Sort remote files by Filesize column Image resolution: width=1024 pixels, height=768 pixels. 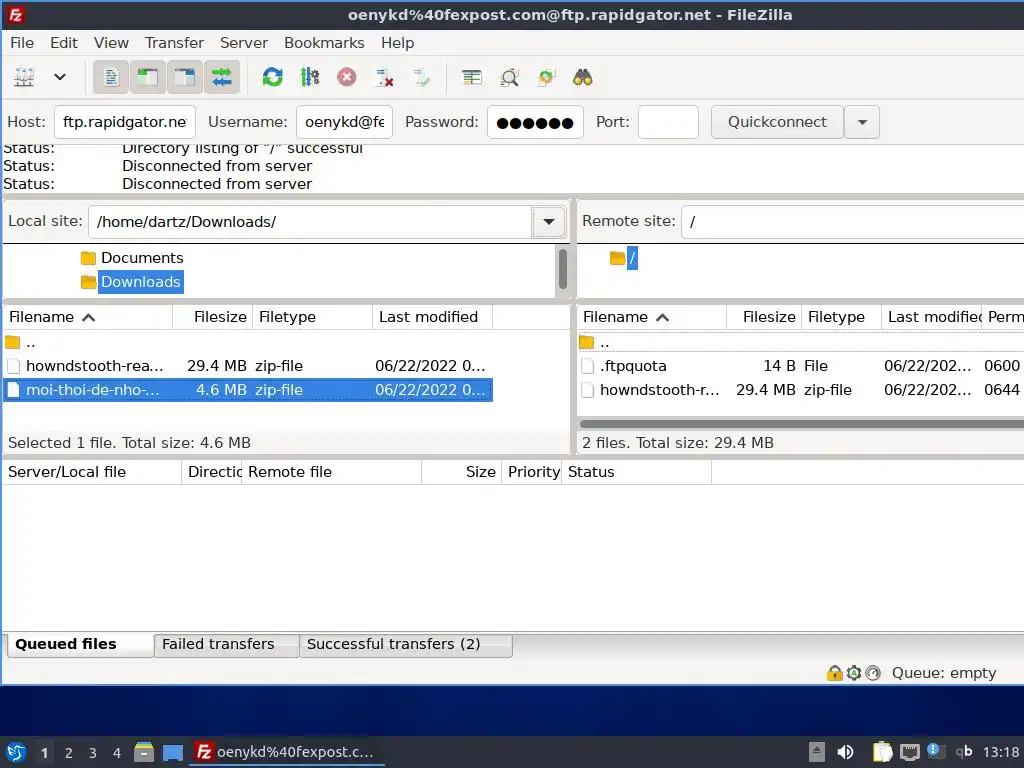pyautogui.click(x=763, y=317)
